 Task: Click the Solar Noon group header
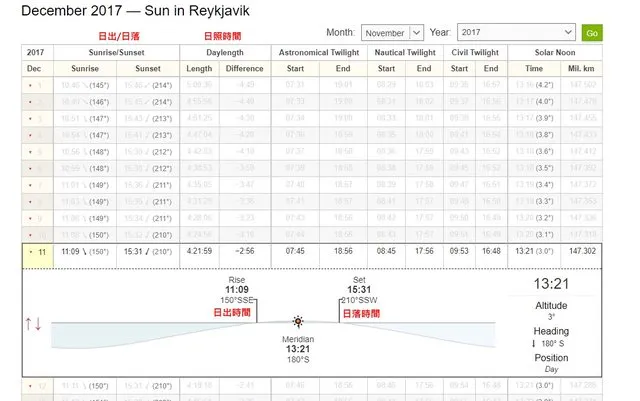[x=555, y=52]
